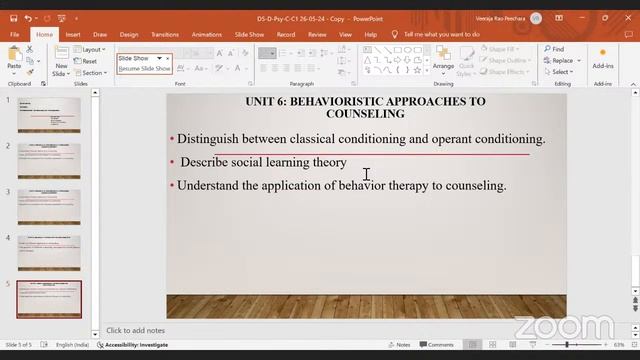Select the text box shape icon
Viewport: 640px width, 360px height.
point(367,50)
